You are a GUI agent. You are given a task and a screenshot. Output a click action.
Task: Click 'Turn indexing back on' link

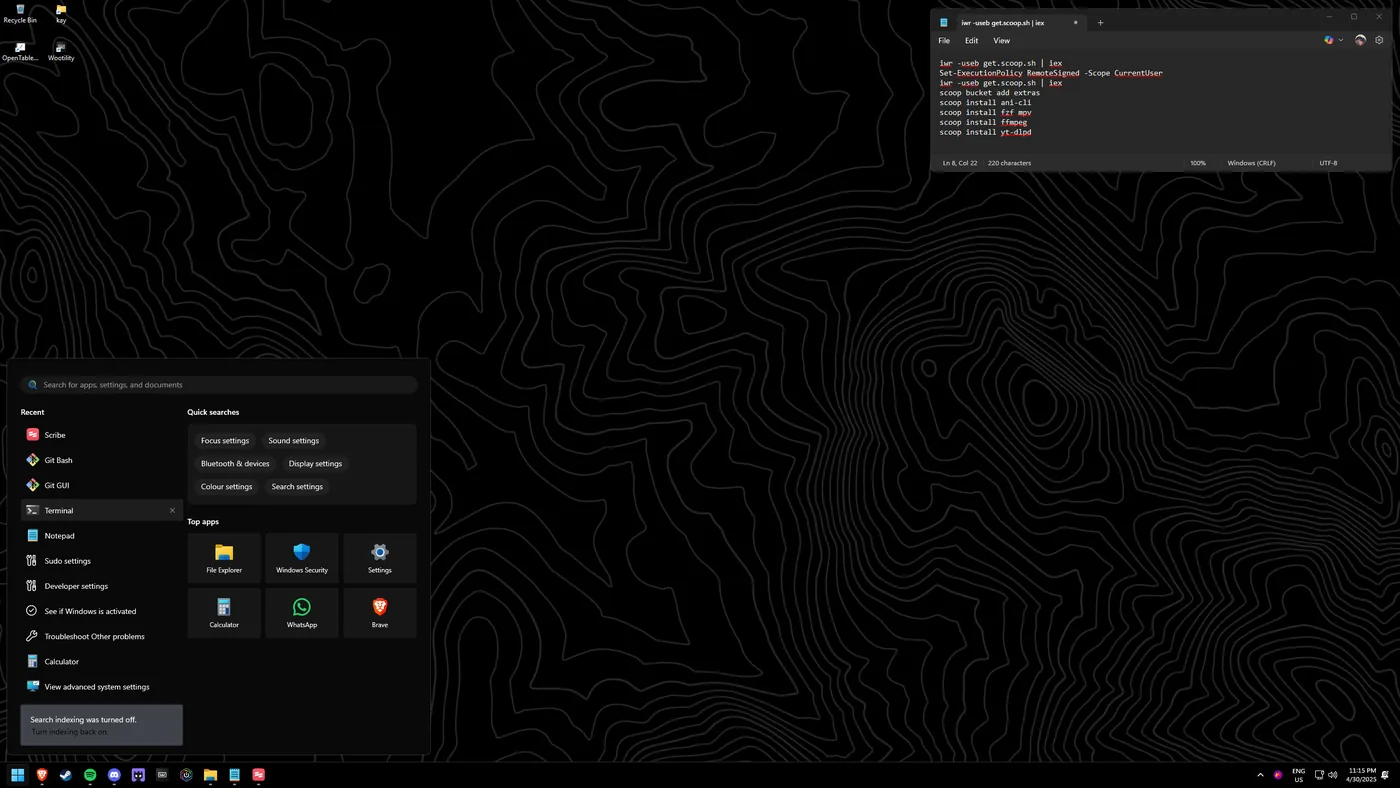tap(69, 732)
